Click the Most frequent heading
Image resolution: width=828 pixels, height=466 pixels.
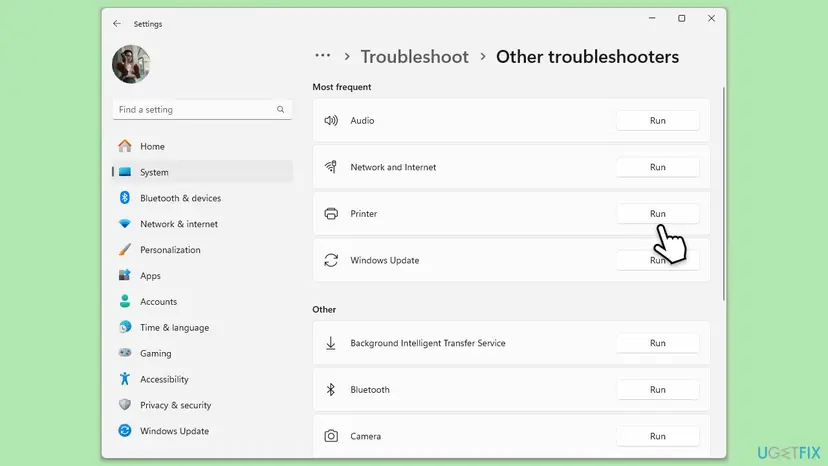pos(342,87)
